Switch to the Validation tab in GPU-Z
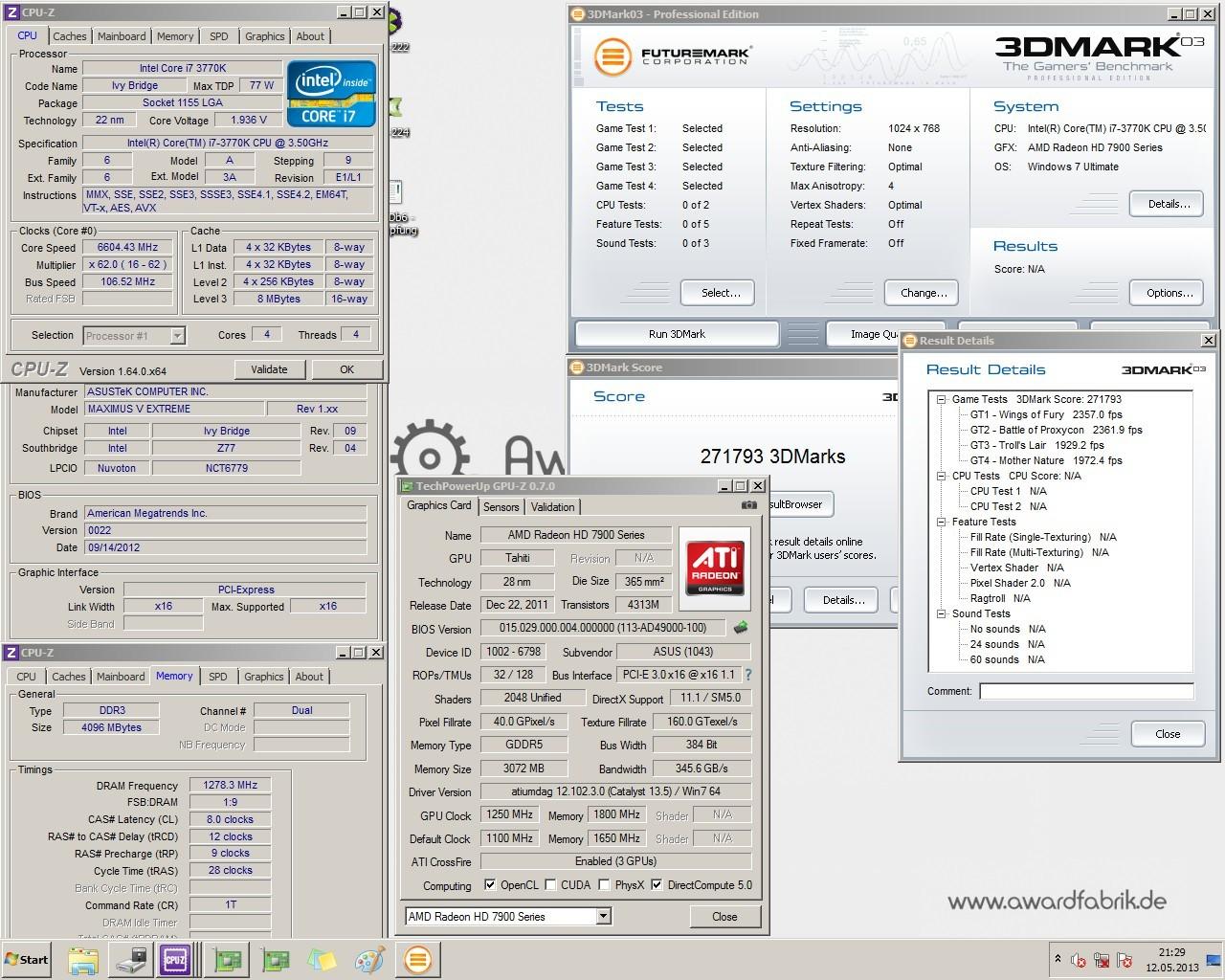This screenshot has width=1225, height=980. (552, 507)
